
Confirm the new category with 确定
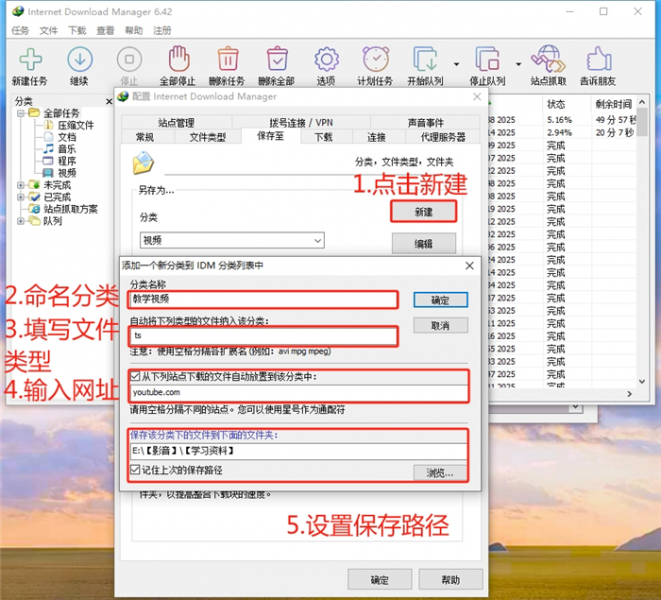[x=441, y=300]
